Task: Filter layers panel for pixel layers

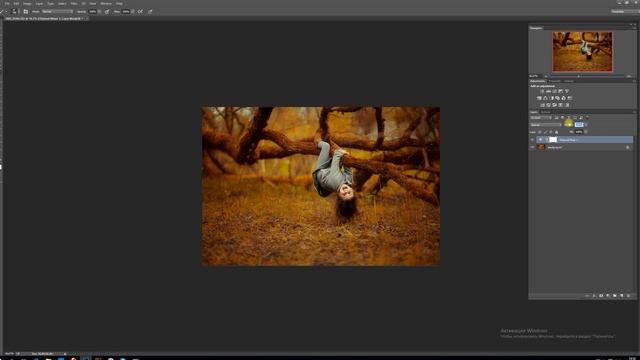Action: click(556, 118)
